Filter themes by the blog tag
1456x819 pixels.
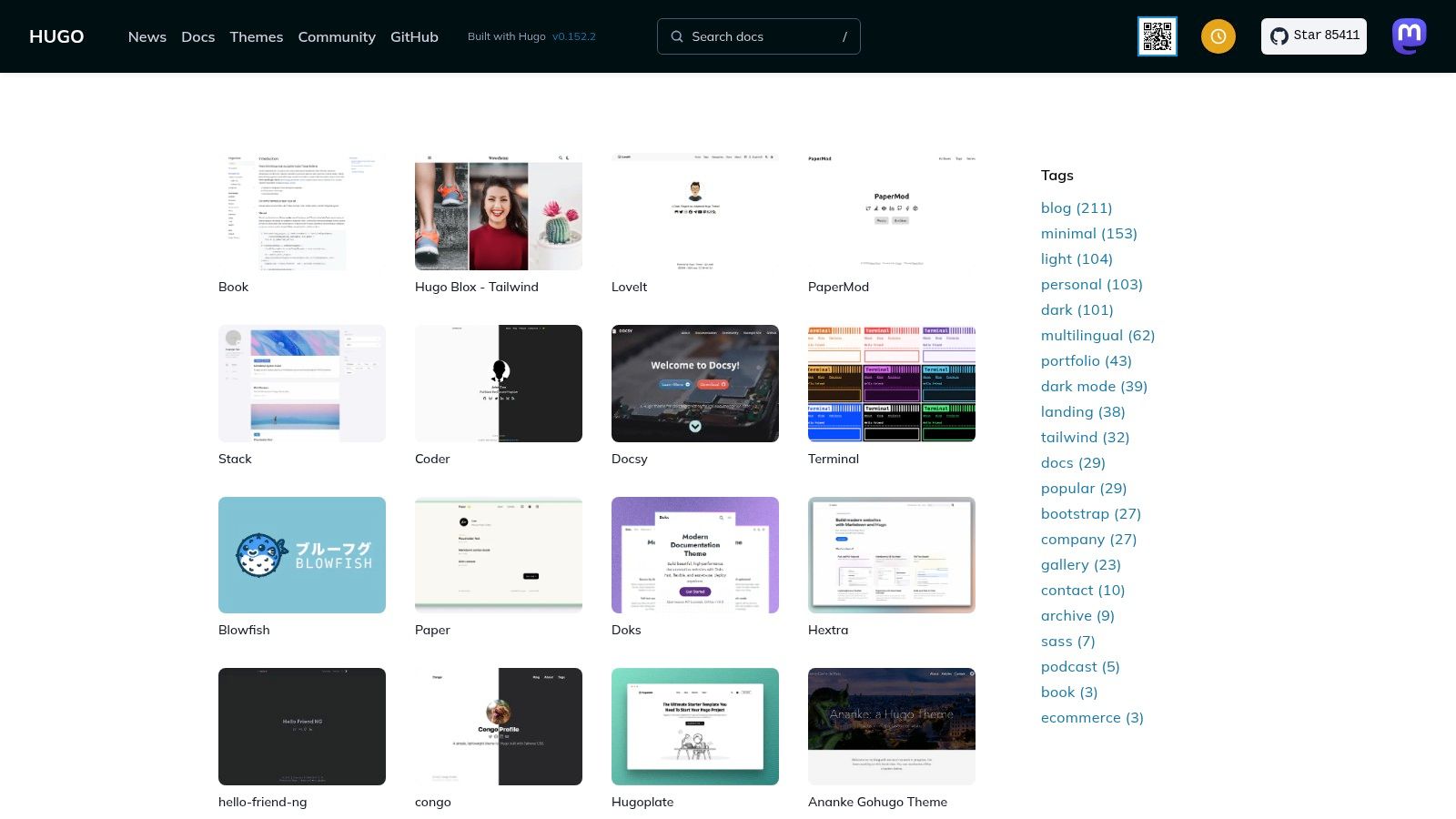click(x=1077, y=207)
